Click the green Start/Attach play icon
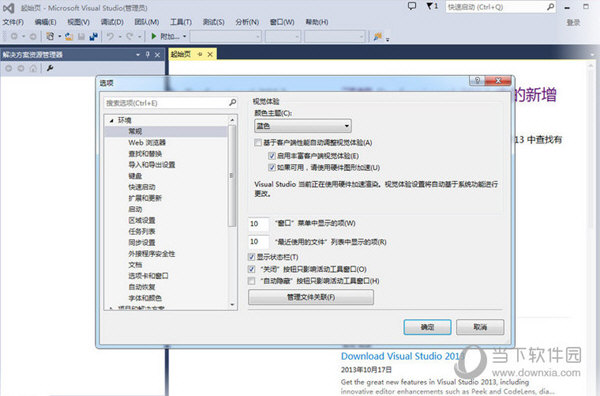 pyautogui.click(x=154, y=36)
